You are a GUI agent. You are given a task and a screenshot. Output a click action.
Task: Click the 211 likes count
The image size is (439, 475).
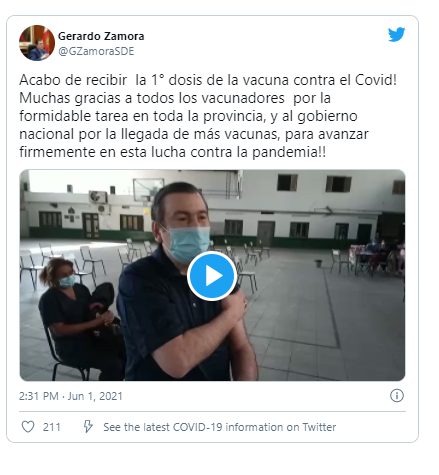tap(52, 427)
